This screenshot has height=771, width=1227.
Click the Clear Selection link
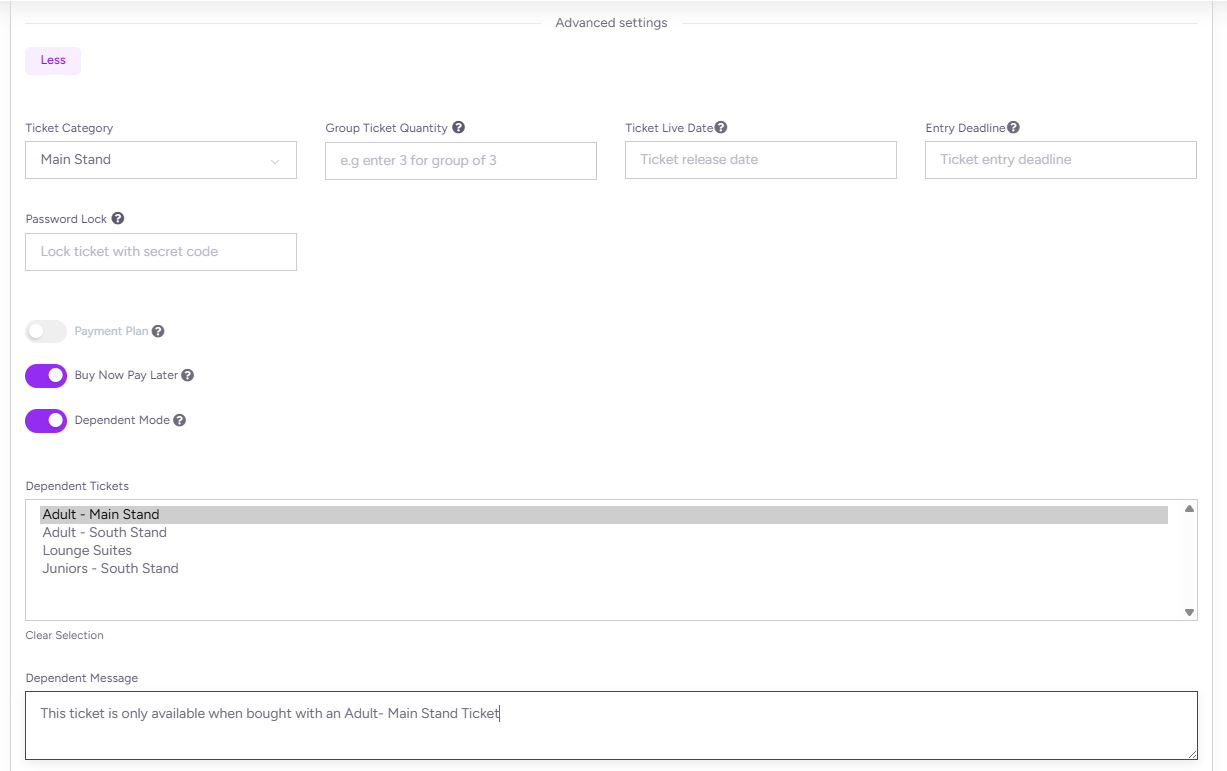click(x=64, y=636)
